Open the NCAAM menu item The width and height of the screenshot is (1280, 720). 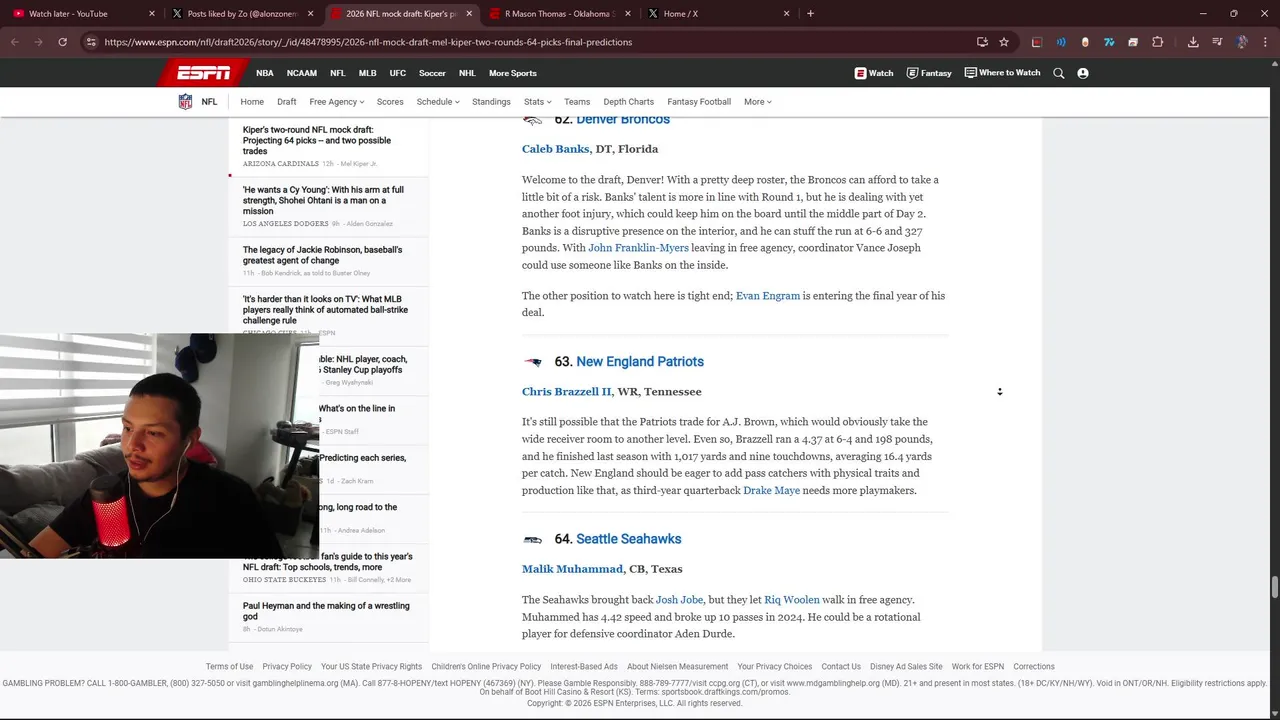302,73
